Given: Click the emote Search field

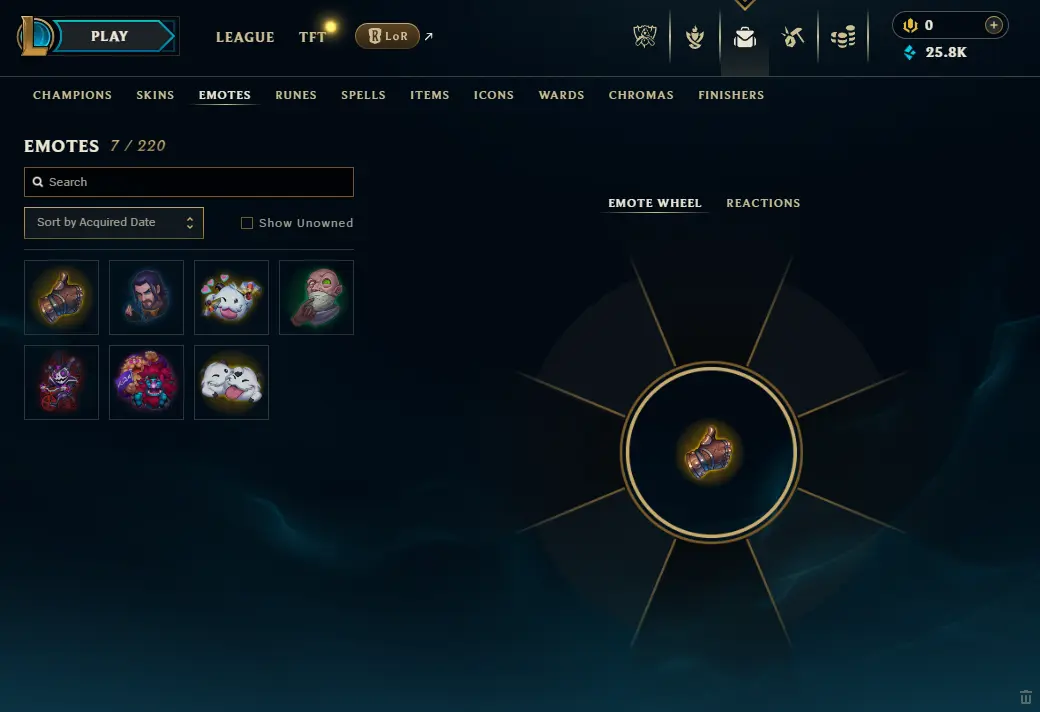Looking at the screenshot, I should click(x=189, y=182).
